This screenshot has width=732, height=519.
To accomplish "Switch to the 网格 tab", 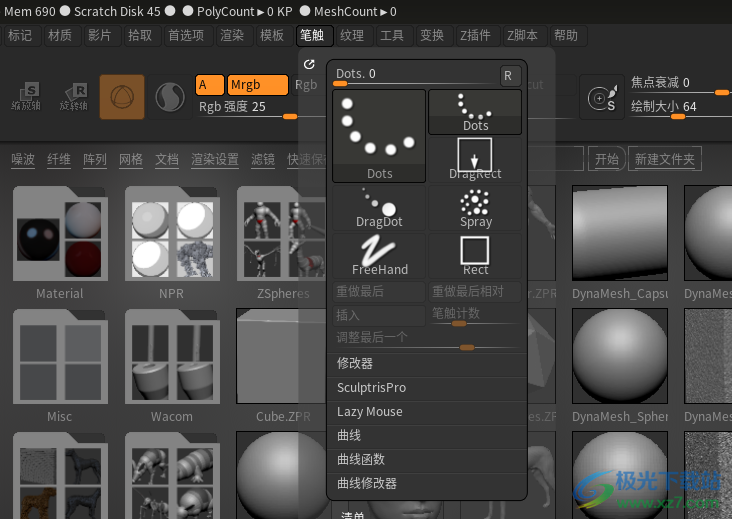I will pos(131,160).
